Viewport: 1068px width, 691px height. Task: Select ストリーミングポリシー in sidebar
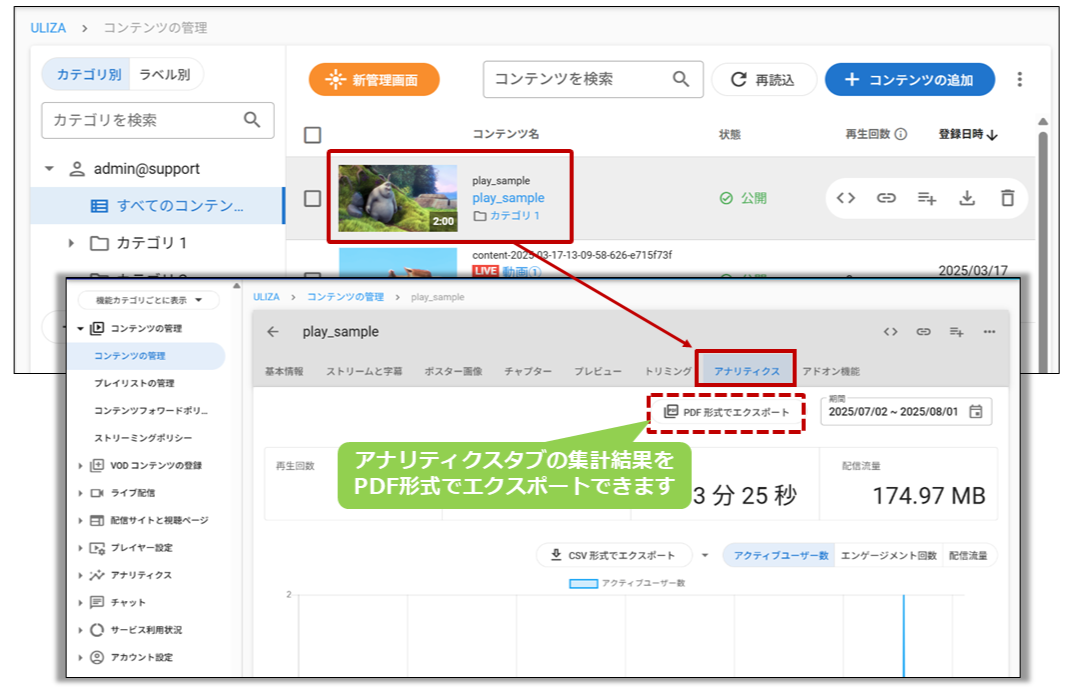[x=143, y=438]
